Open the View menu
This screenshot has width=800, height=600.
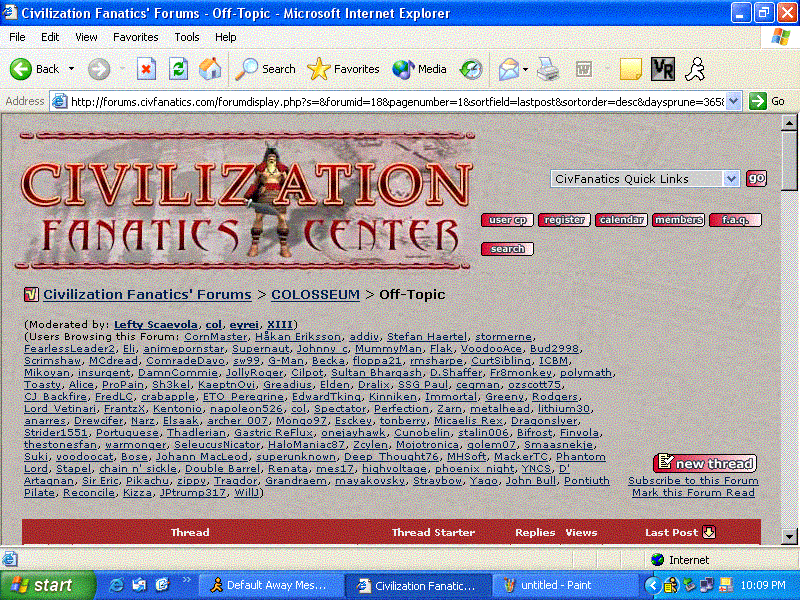(86, 37)
